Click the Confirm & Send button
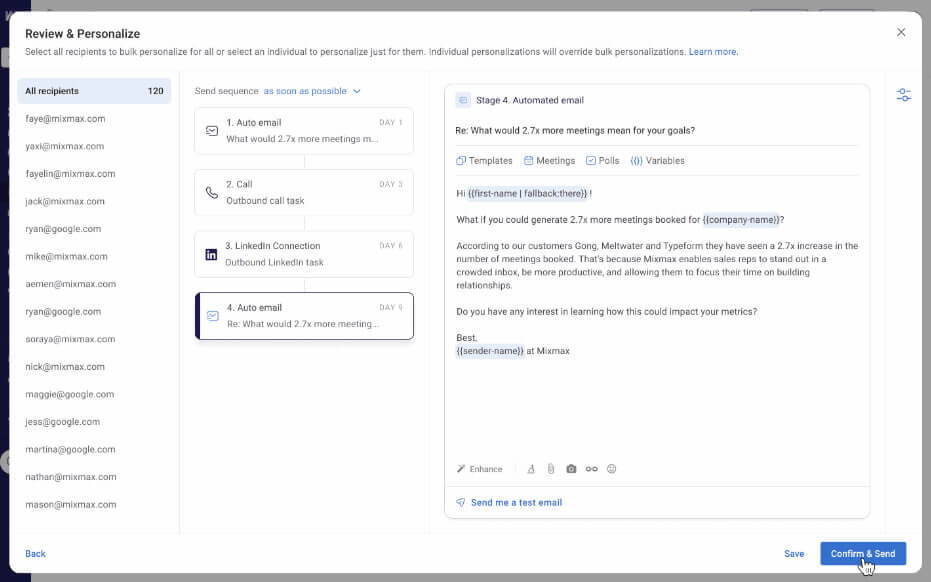 click(x=862, y=554)
